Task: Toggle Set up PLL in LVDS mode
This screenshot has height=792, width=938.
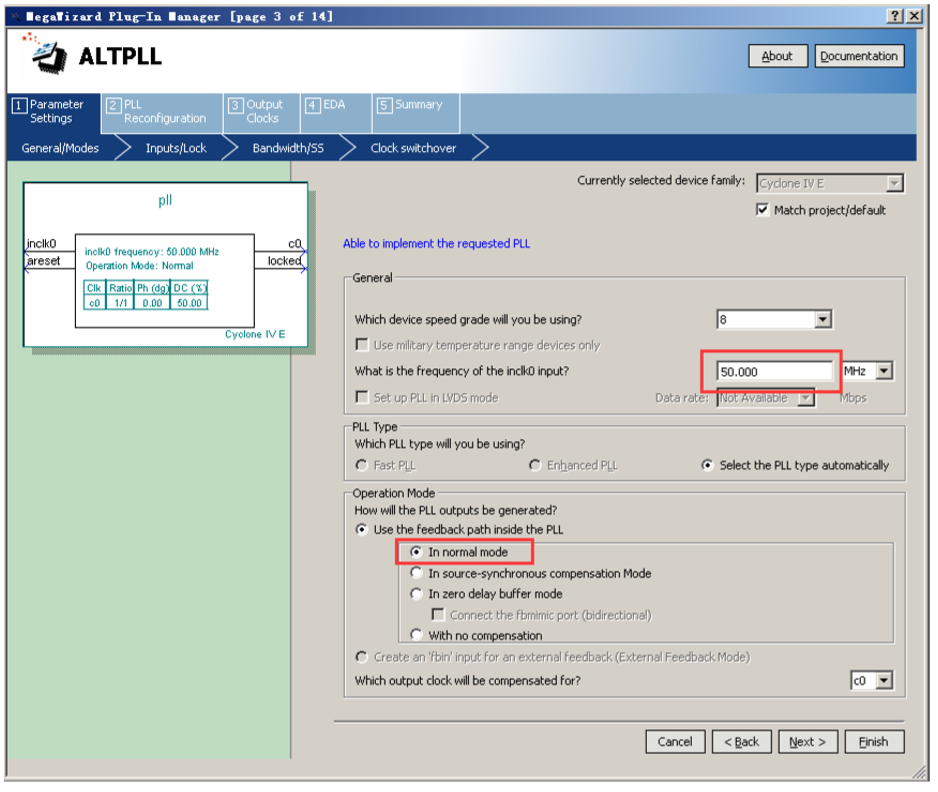Action: pos(361,398)
